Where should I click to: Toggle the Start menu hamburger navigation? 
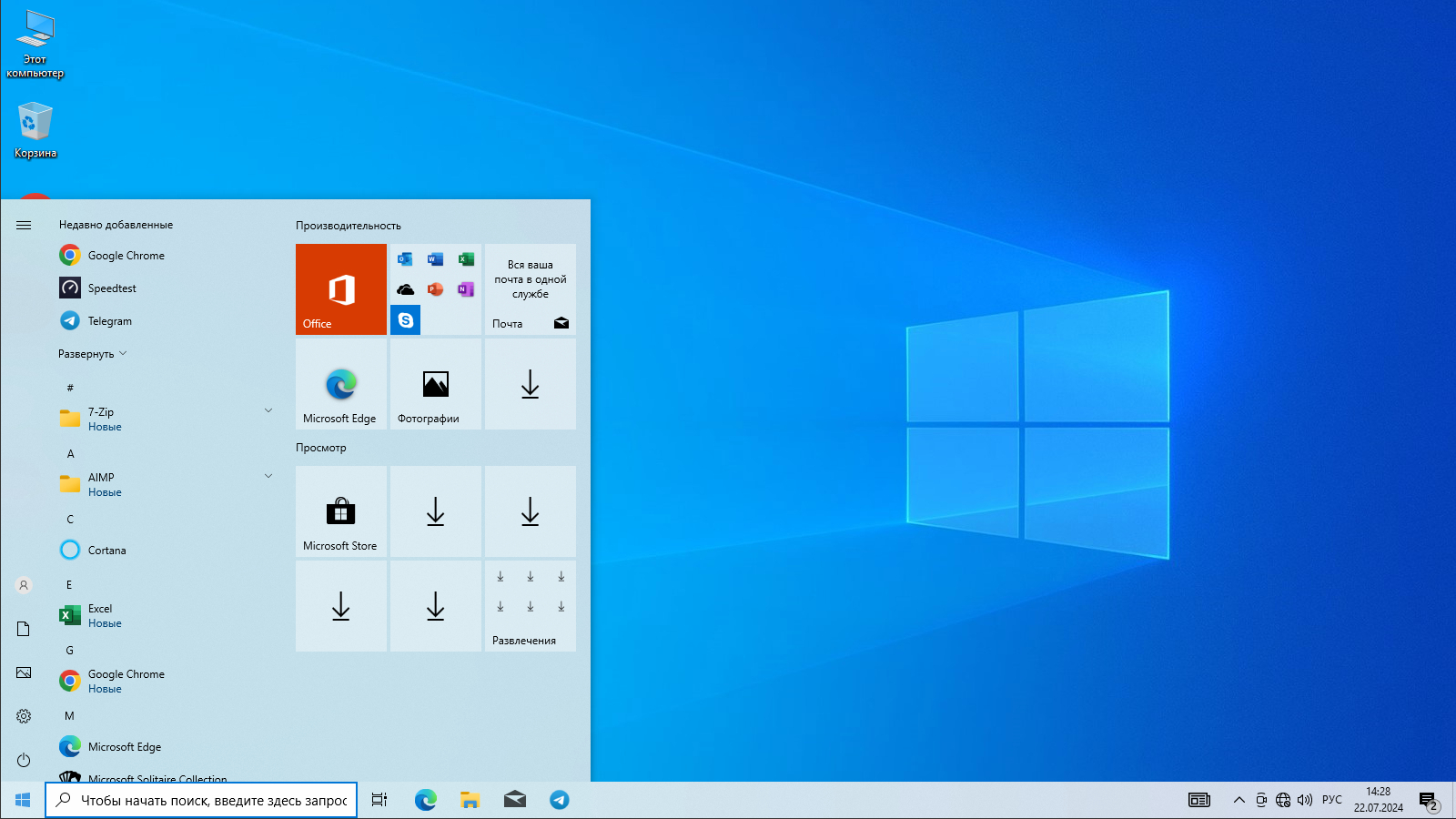24,225
